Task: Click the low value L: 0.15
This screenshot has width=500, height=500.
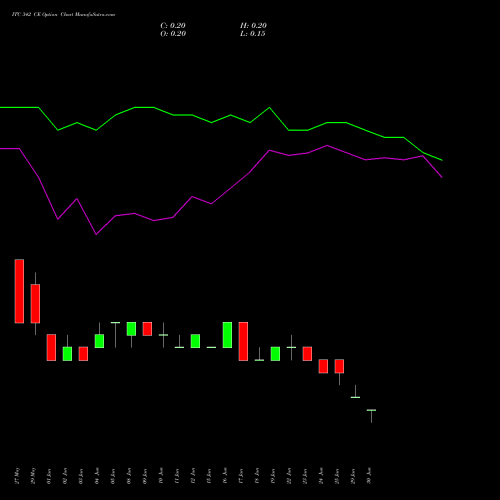Action: click(253, 34)
